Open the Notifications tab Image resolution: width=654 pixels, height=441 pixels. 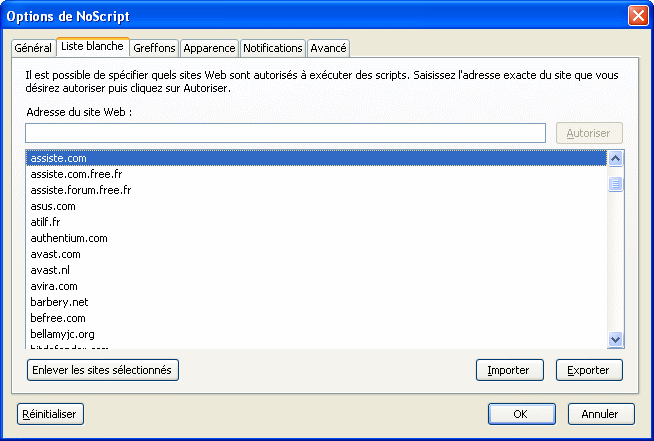click(273, 48)
